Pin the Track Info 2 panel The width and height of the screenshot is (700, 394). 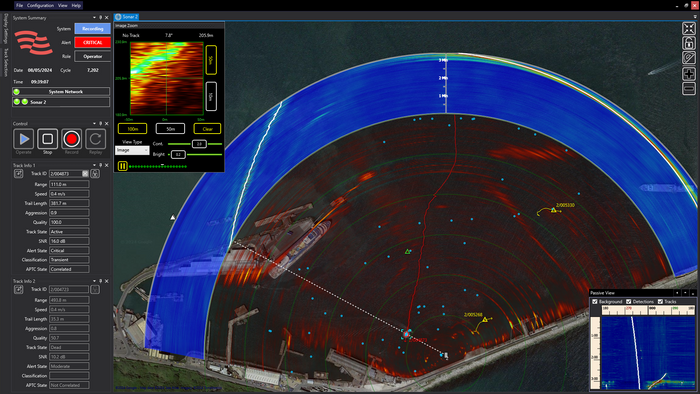(x=100, y=281)
